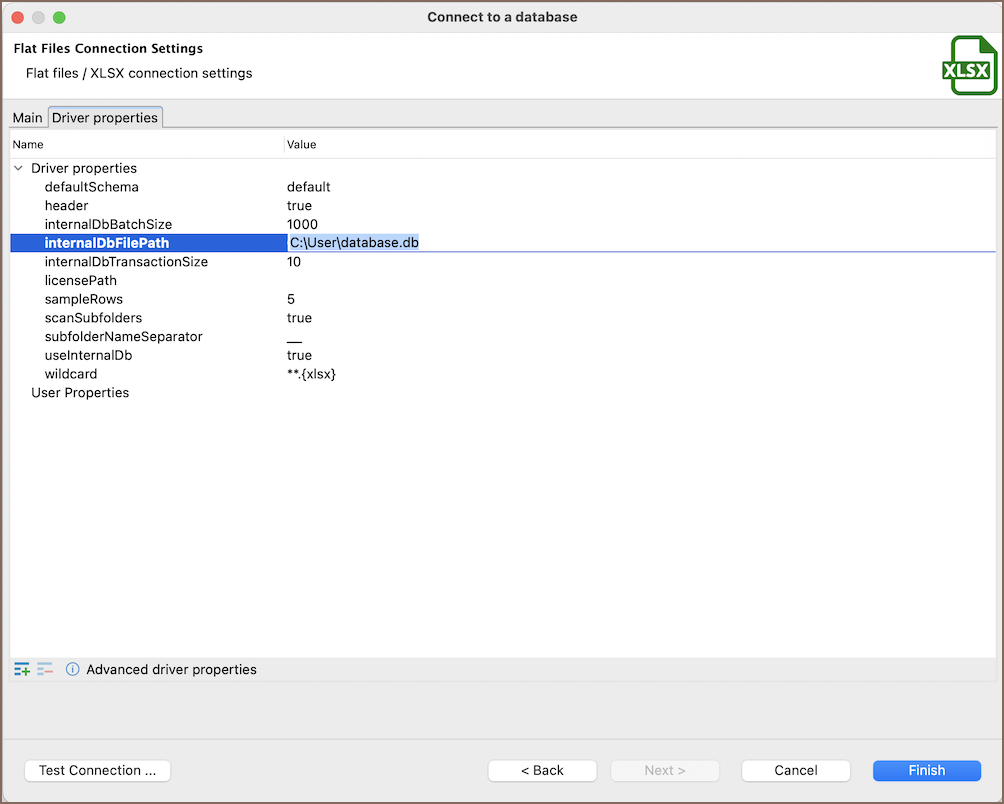Screen dimensions: 1004x804
Task: Select the User Properties tree node
Action: coord(80,393)
